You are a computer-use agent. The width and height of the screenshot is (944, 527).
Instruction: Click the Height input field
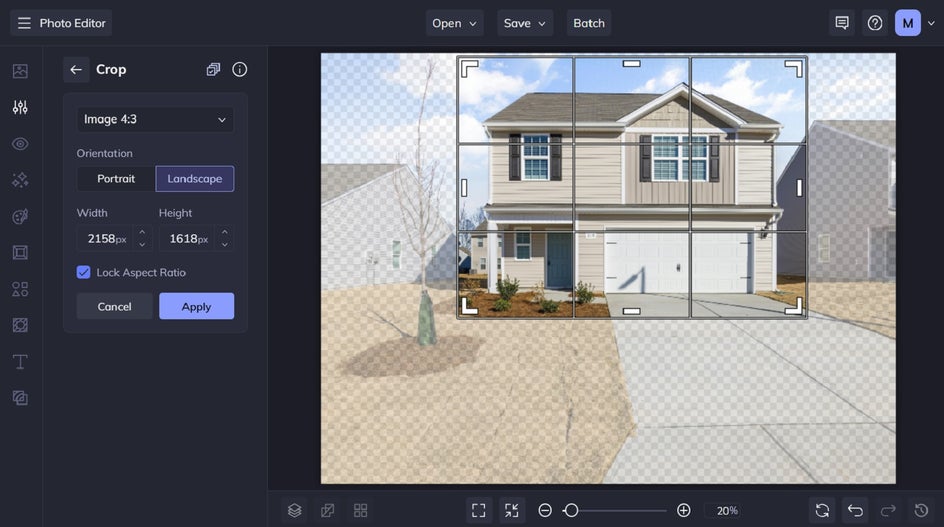pyautogui.click(x=189, y=239)
